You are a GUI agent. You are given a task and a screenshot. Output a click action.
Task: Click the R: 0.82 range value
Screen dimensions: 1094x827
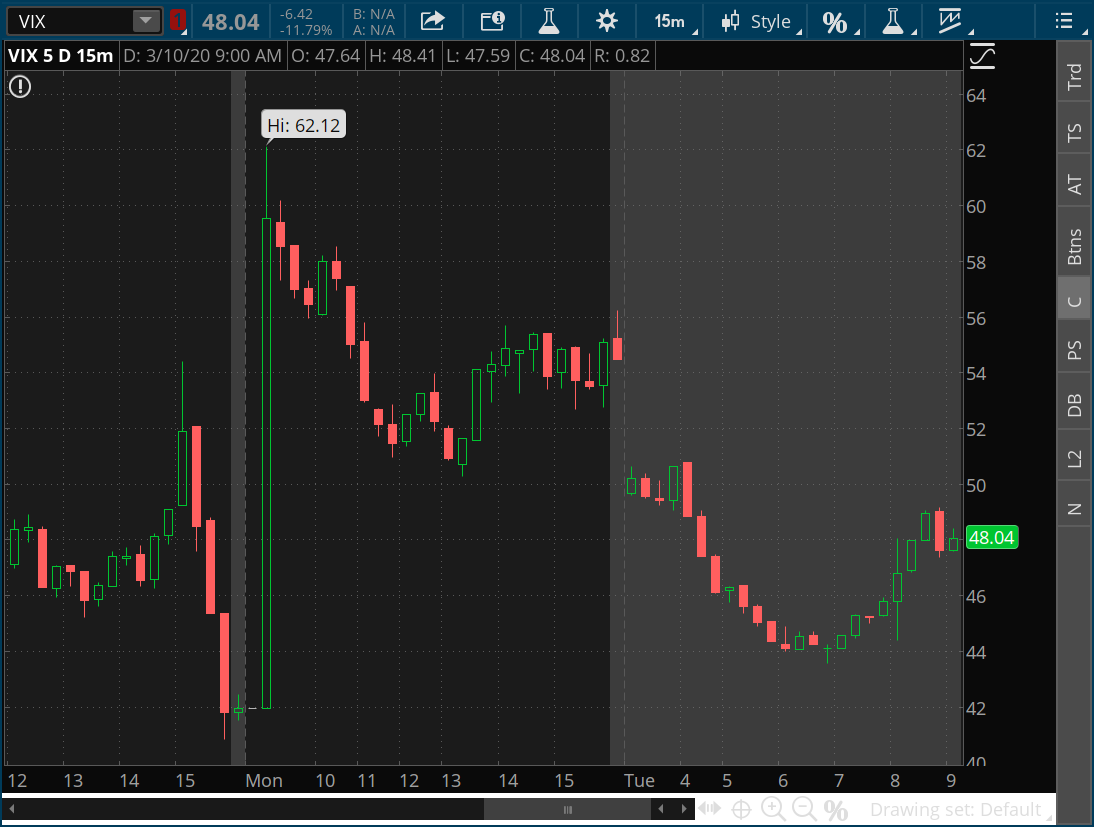tap(622, 56)
